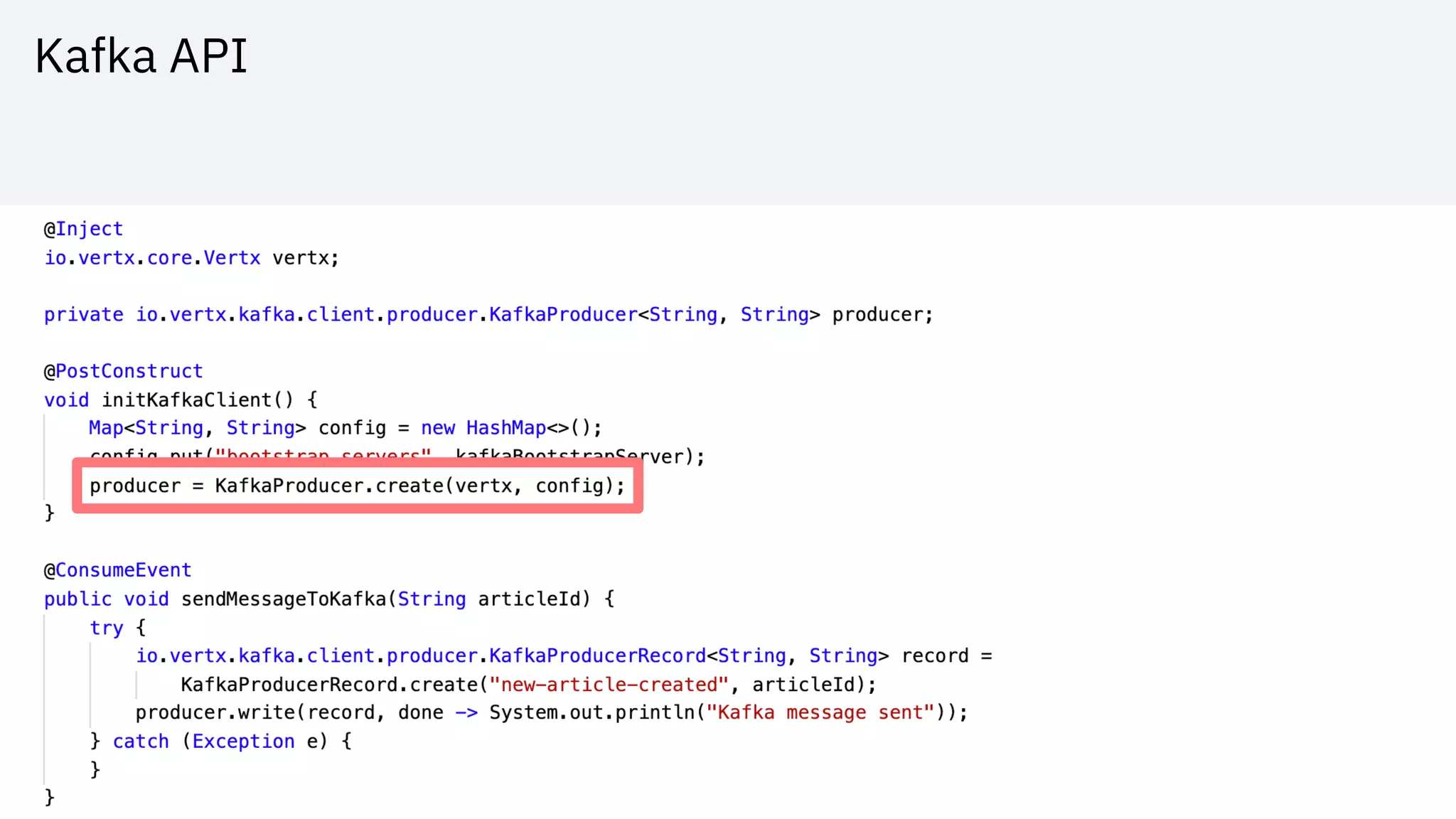Click the "Kafka API" slide title
1456x819 pixels.
[x=141, y=56]
